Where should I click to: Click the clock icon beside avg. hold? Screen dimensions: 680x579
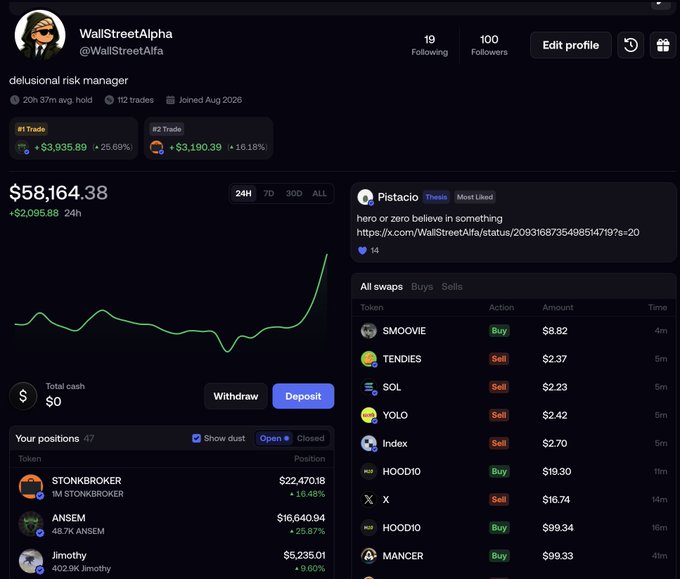tap(15, 100)
